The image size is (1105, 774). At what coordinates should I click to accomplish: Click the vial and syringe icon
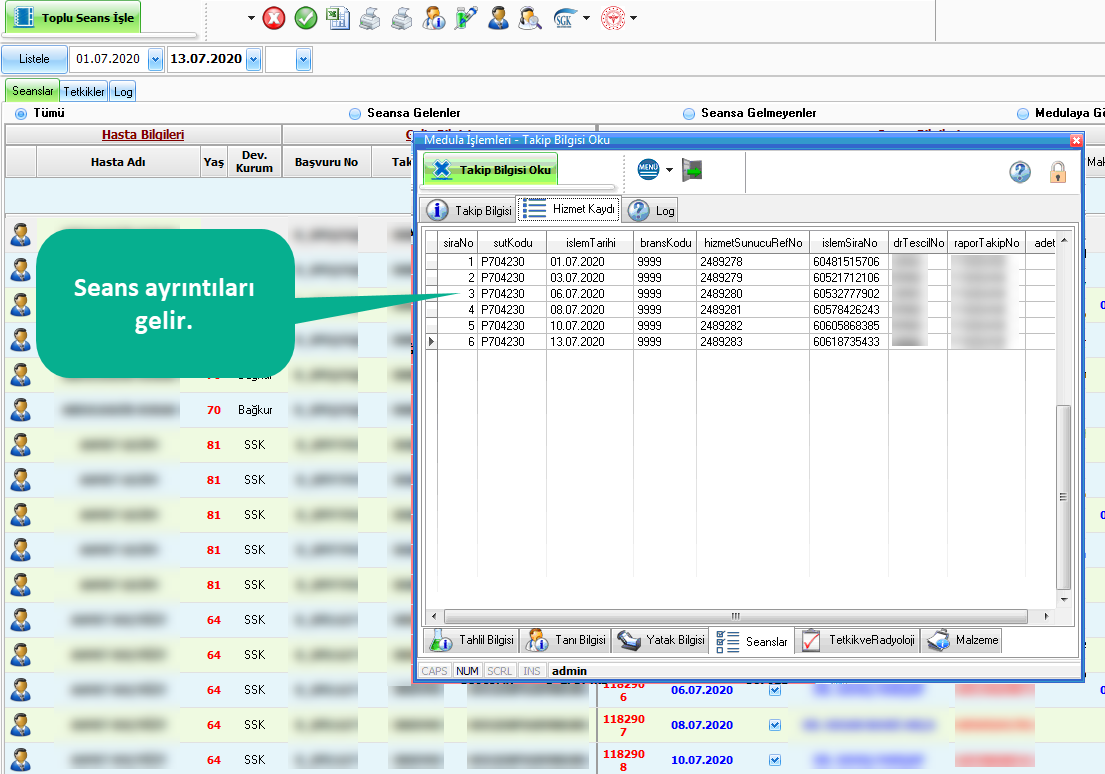pyautogui.click(x=466, y=18)
